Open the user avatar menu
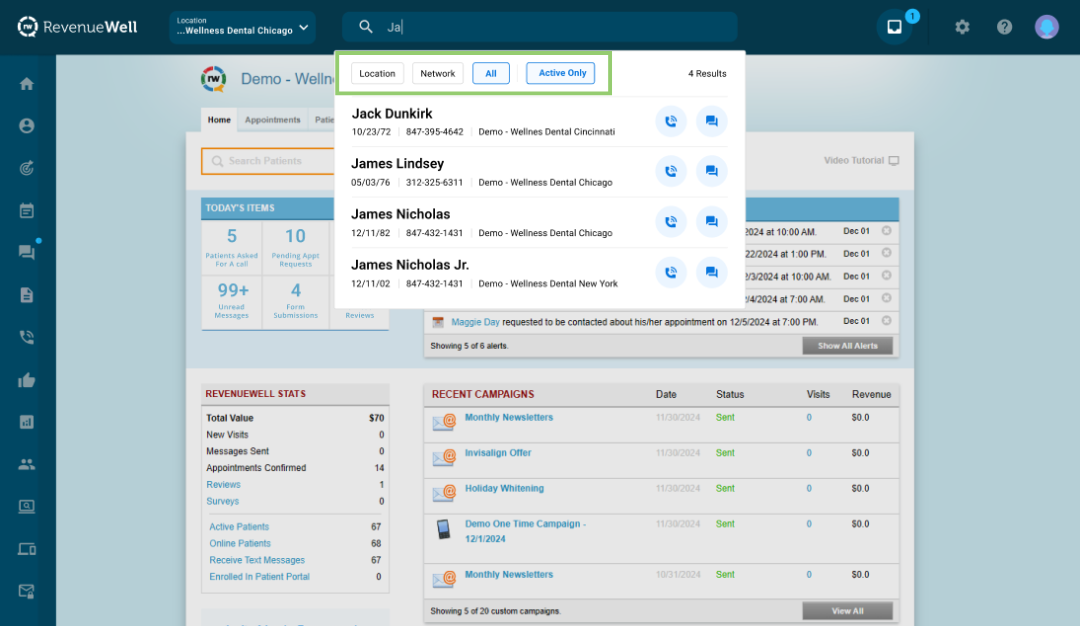This screenshot has height=626, width=1080. click(x=1046, y=27)
